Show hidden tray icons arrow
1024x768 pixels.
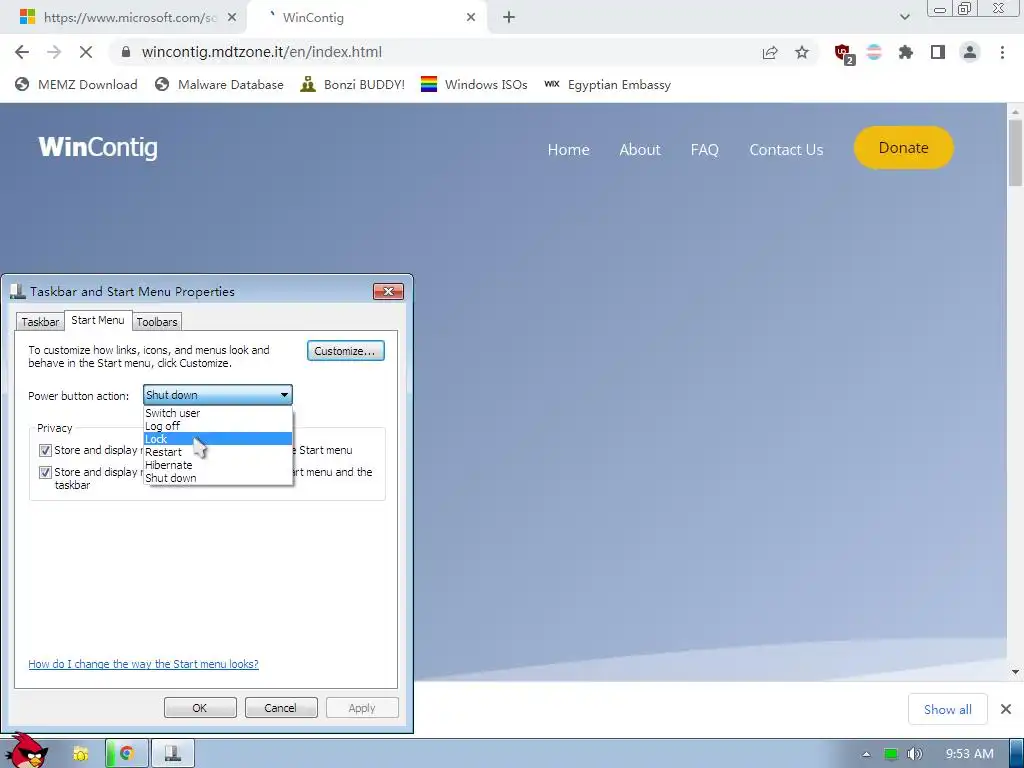pyautogui.click(x=866, y=754)
